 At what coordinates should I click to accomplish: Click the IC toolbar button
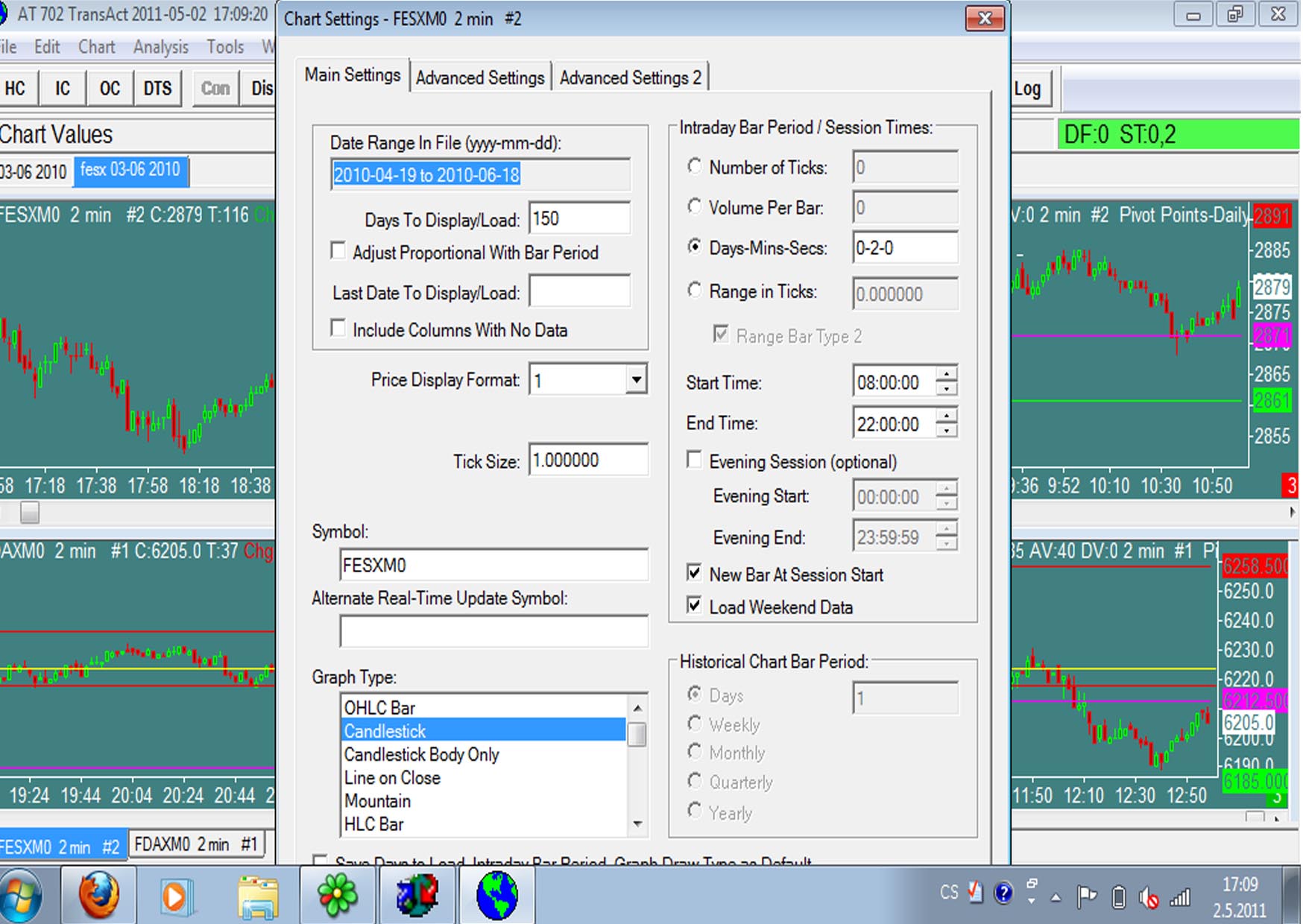tap(63, 89)
